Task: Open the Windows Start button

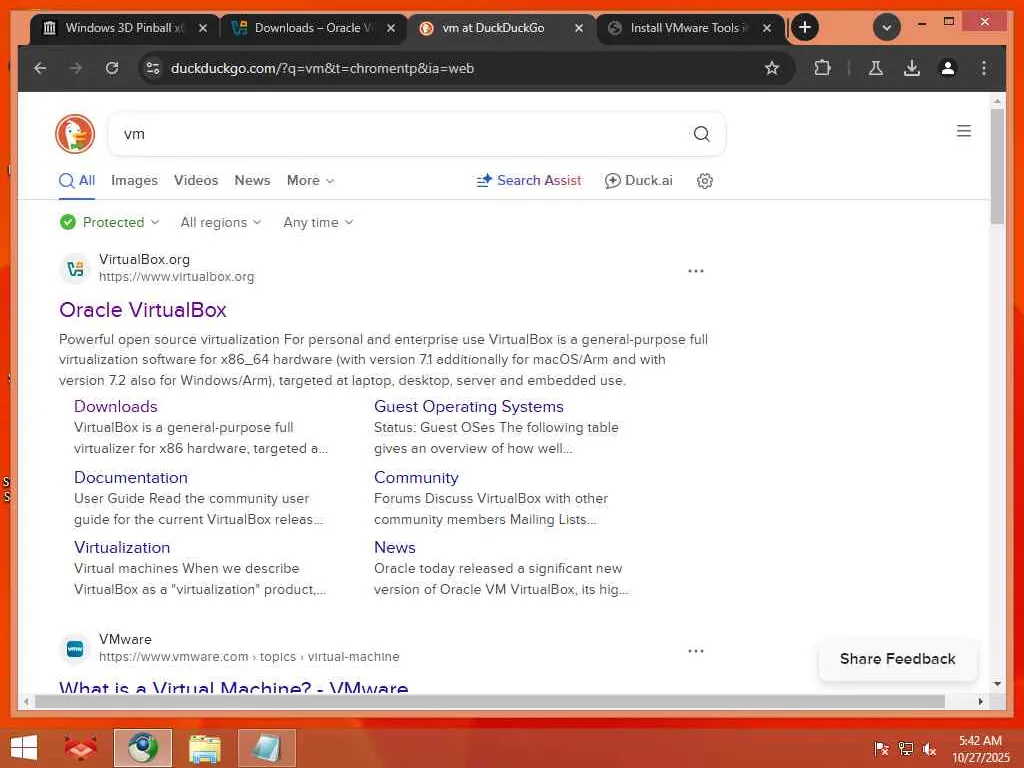Action: coord(24,748)
